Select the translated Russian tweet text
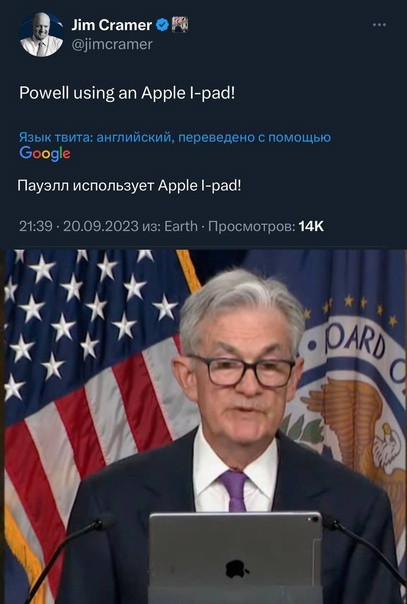 pyautogui.click(x=129, y=186)
